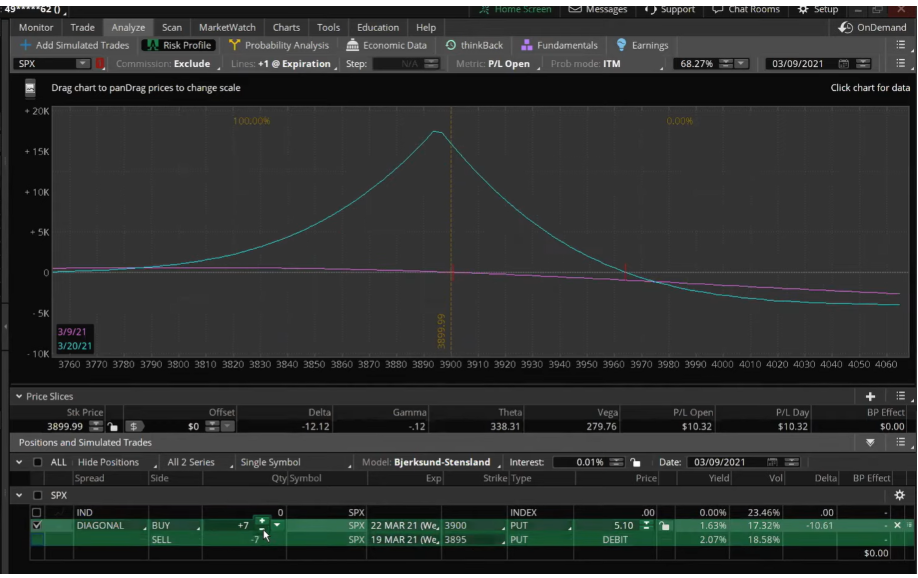
Task: Add a new price slice with plus icon
Action: 870,397
